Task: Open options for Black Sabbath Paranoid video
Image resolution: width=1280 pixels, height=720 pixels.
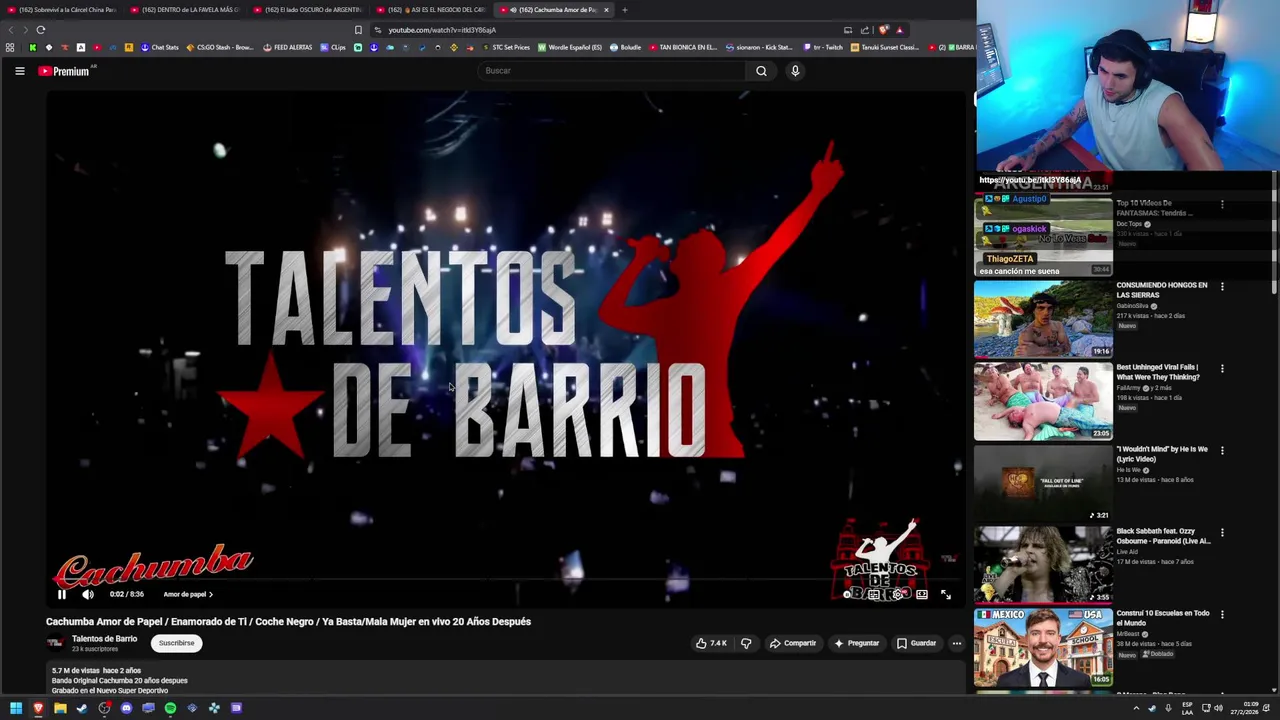Action: point(1222,533)
